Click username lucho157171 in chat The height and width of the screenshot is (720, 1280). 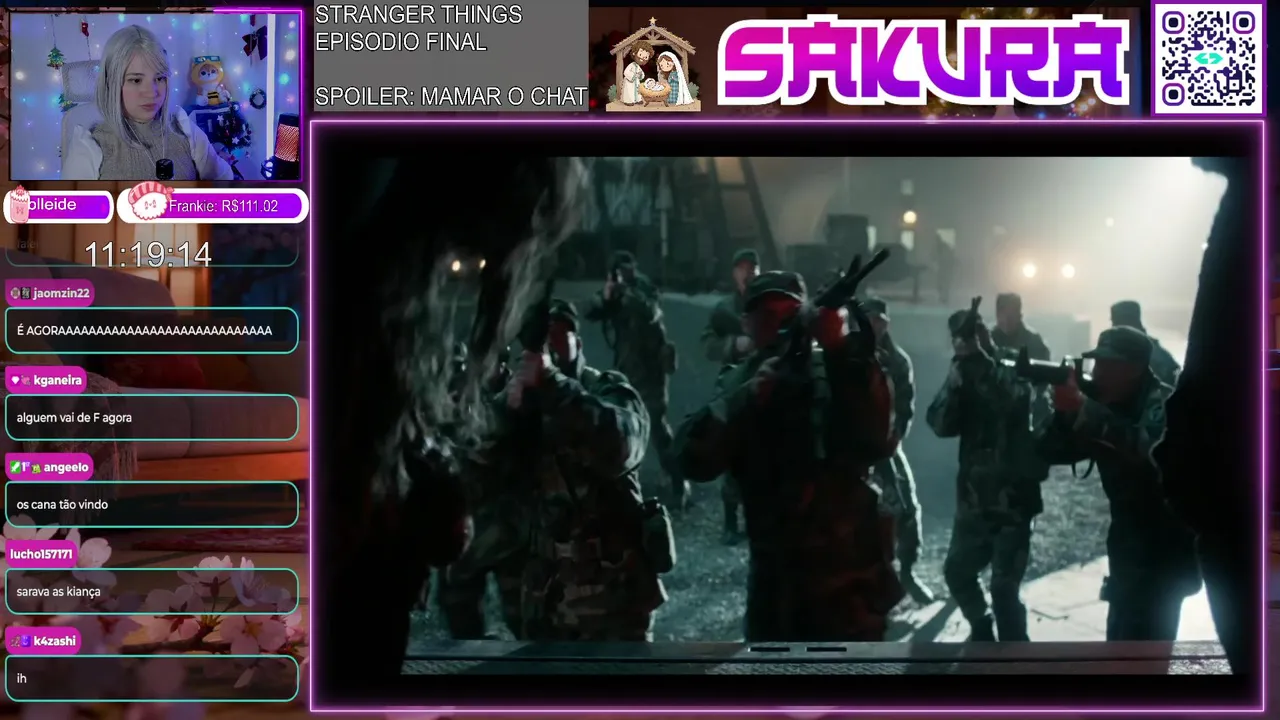coord(41,554)
